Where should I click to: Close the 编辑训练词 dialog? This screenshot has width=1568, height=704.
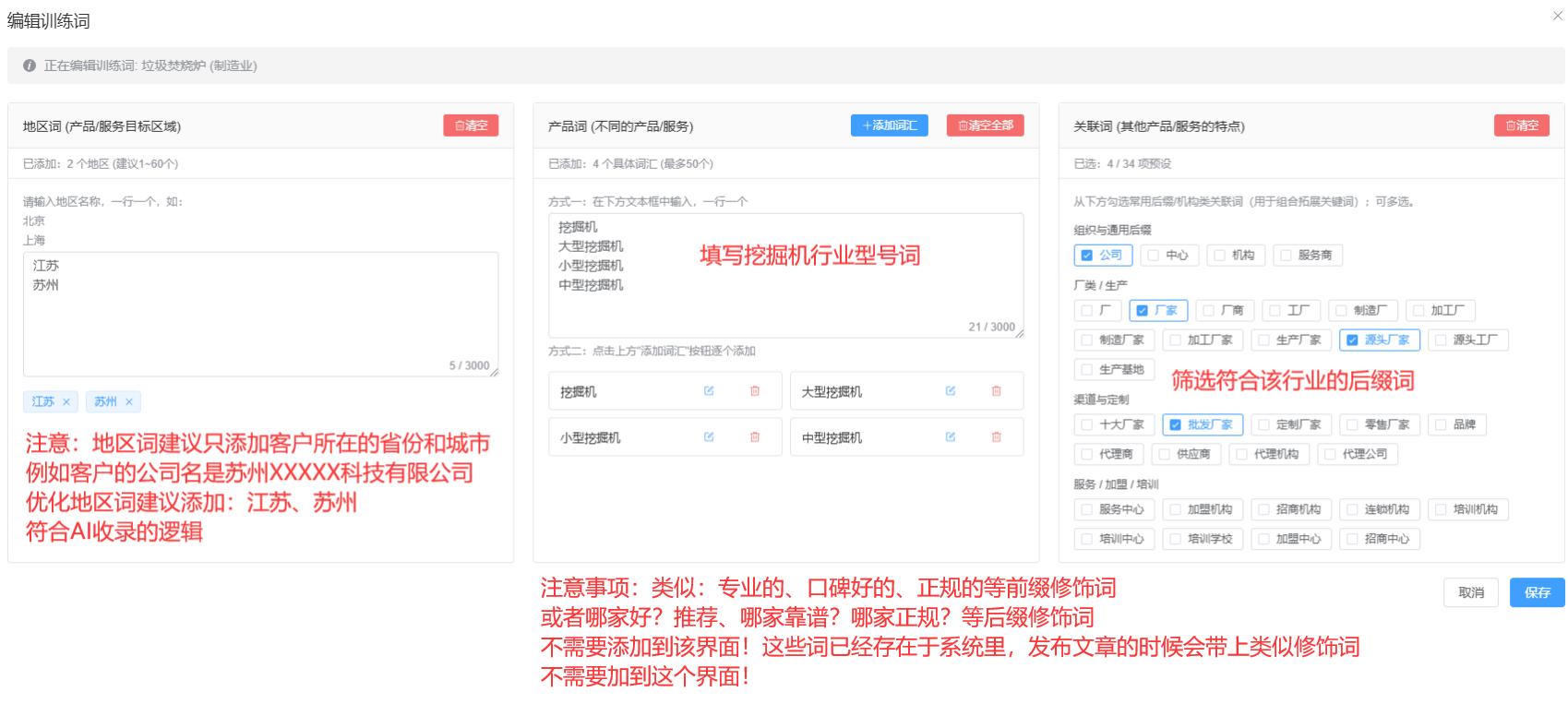click(1557, 16)
